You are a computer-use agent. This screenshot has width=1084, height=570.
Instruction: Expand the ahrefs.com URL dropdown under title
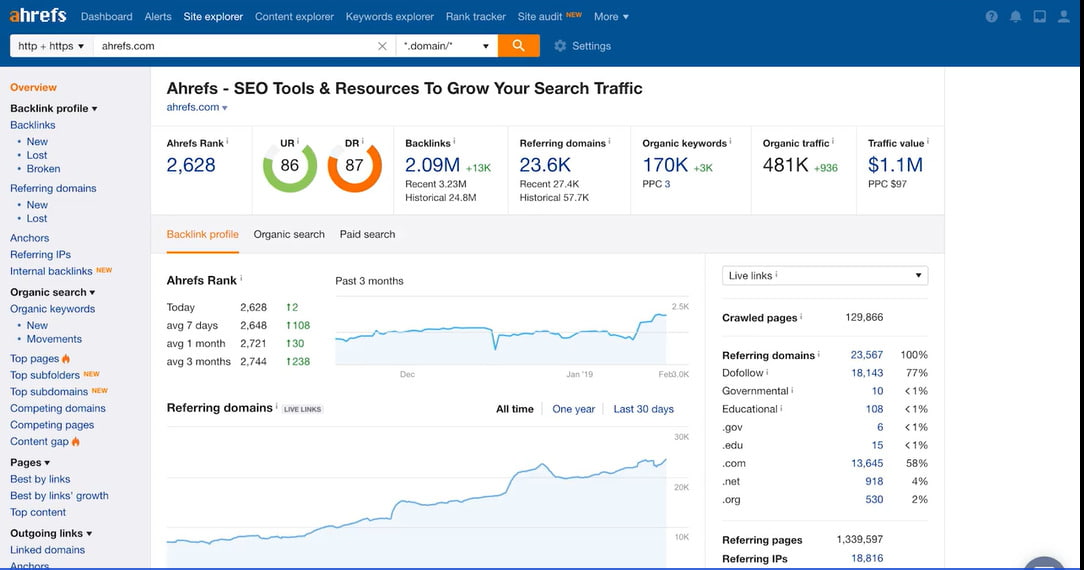(x=197, y=107)
